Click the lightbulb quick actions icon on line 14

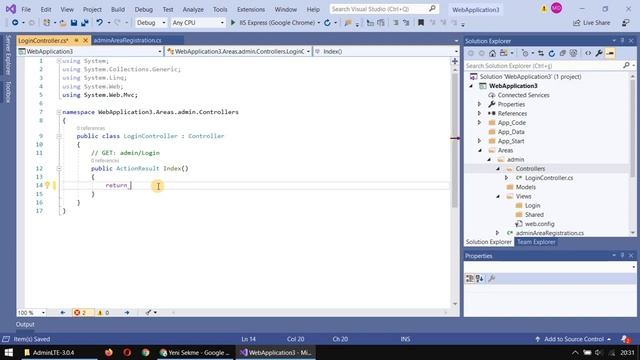[x=47, y=185]
